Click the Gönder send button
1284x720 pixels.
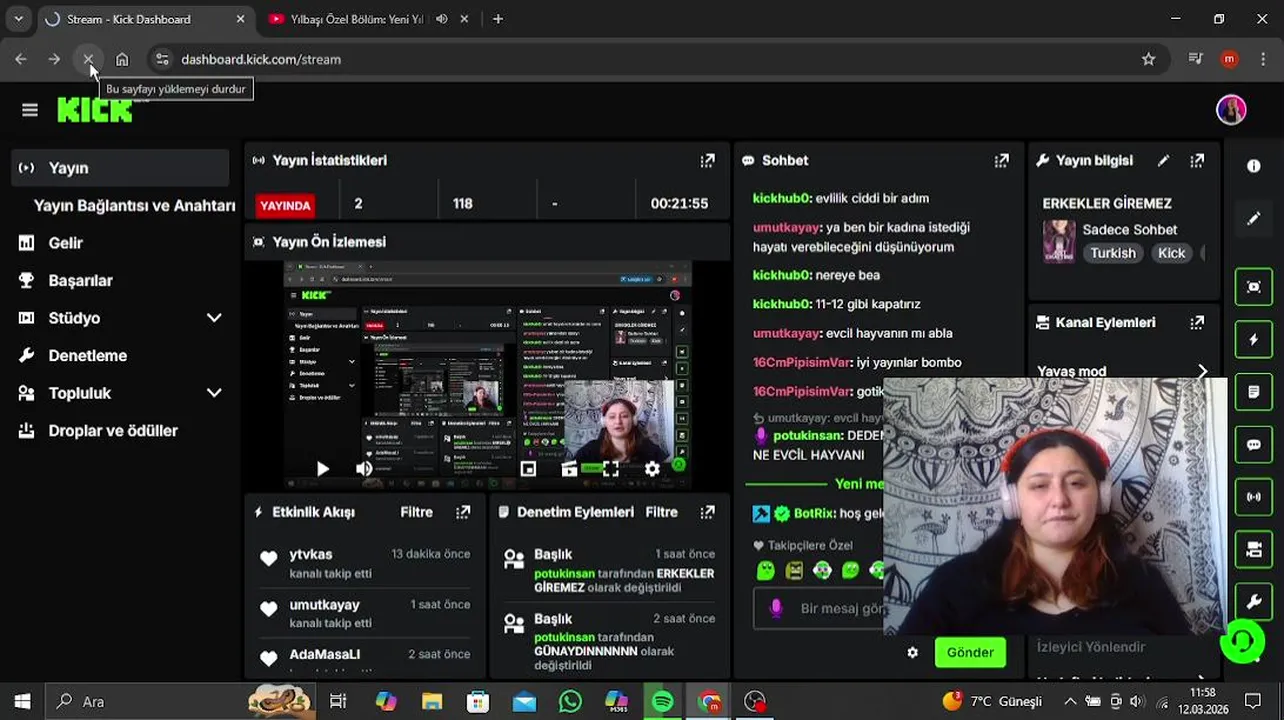pyautogui.click(x=970, y=652)
